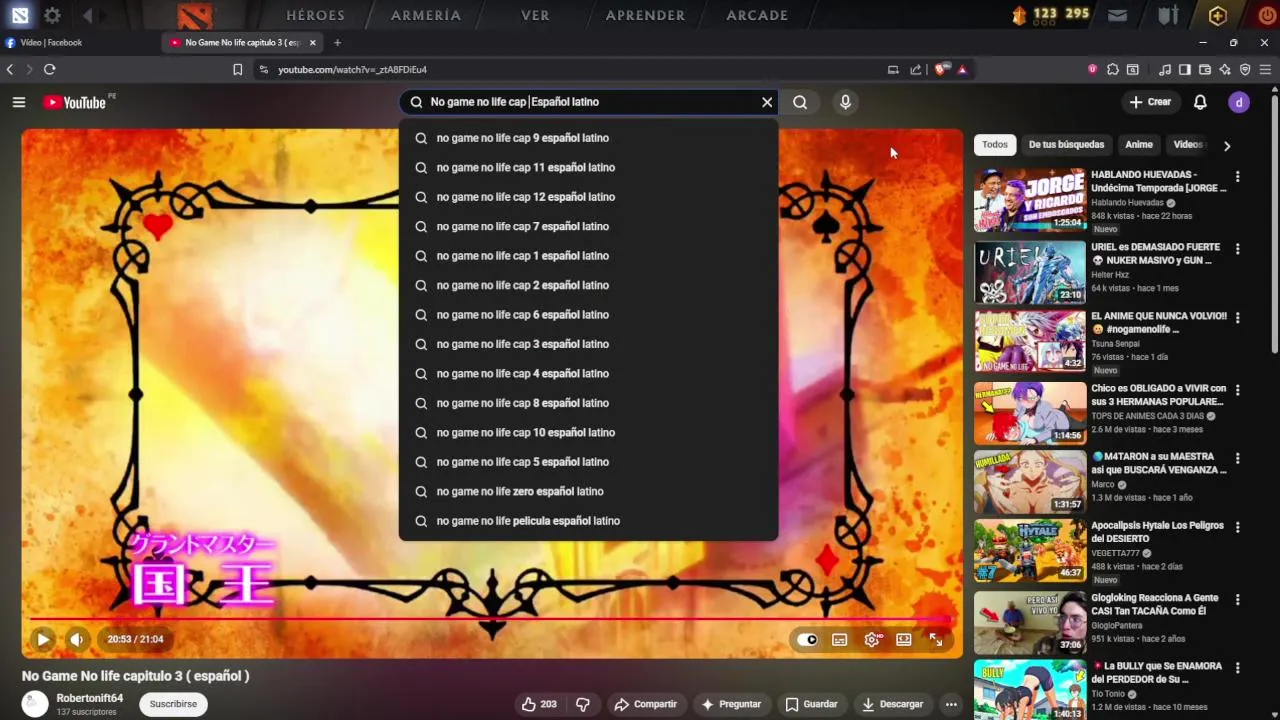The height and width of the screenshot is (720, 1280).
Task: Reload the page in the browser
Action: [49, 70]
